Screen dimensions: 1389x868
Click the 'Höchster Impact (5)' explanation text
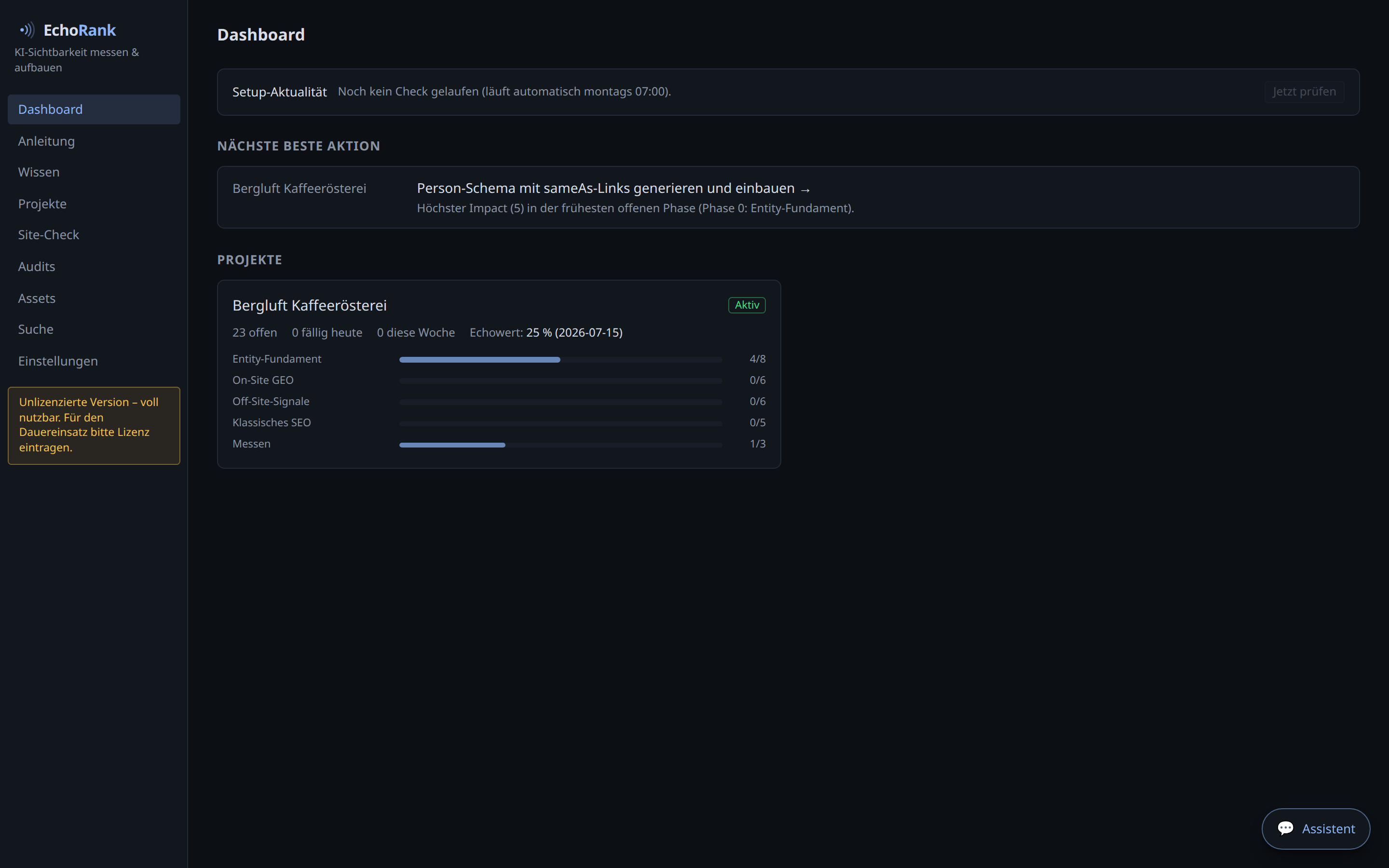click(x=635, y=208)
